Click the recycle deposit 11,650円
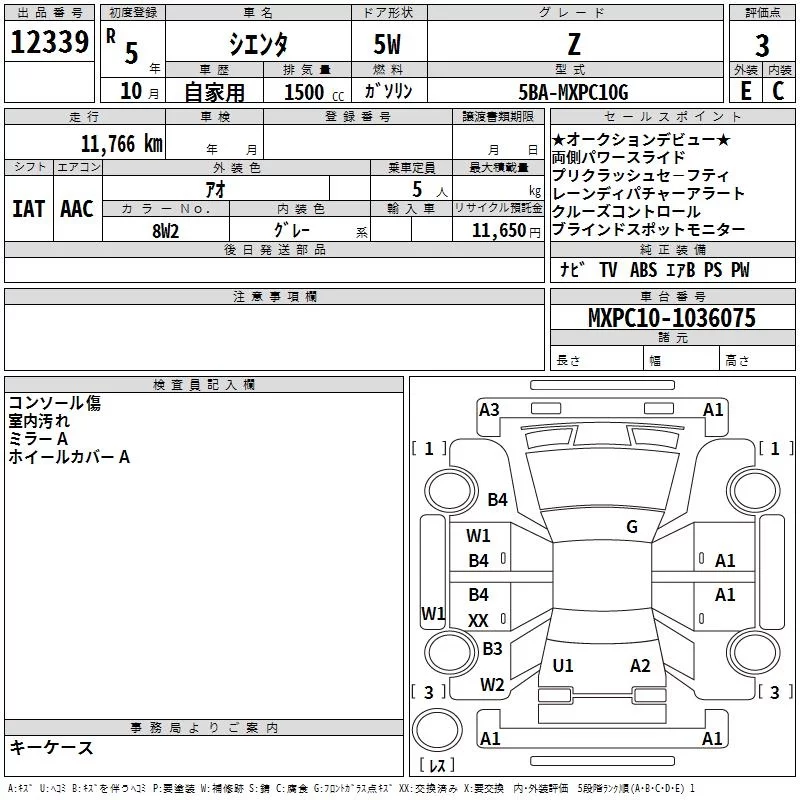Image resolution: width=800 pixels, height=800 pixels. [x=506, y=231]
